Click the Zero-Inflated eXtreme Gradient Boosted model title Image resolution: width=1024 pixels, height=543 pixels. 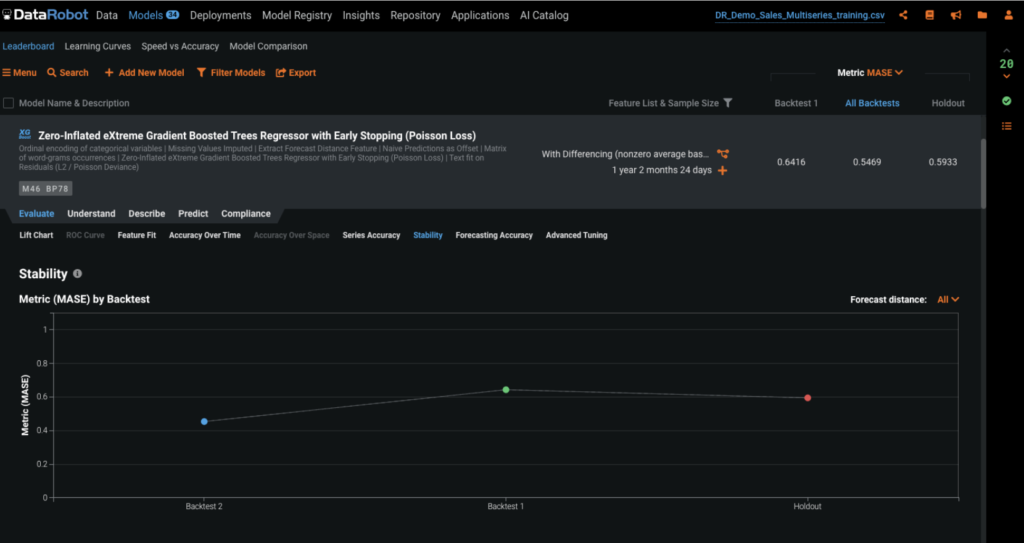(257, 136)
